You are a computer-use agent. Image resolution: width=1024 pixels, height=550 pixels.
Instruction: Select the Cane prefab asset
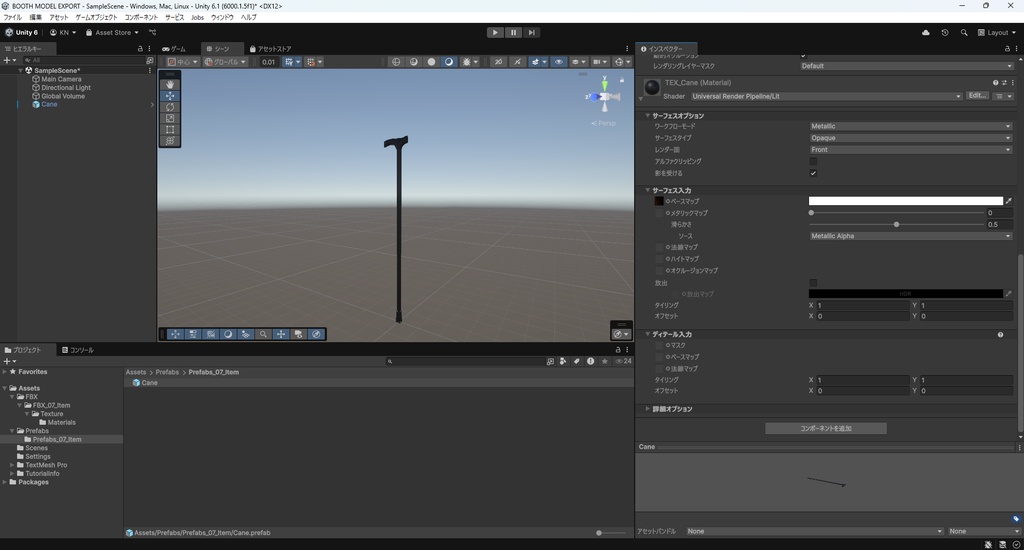point(145,383)
